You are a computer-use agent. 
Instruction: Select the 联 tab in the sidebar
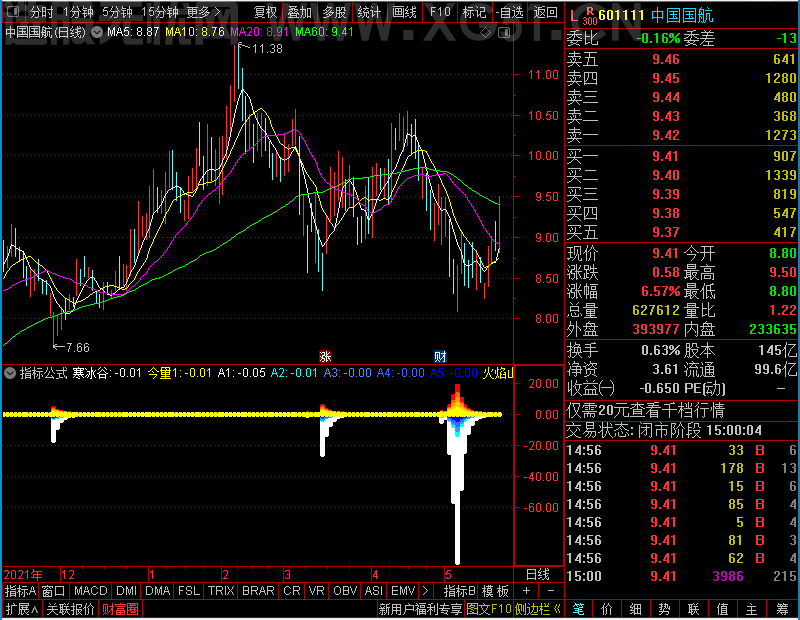(693, 609)
